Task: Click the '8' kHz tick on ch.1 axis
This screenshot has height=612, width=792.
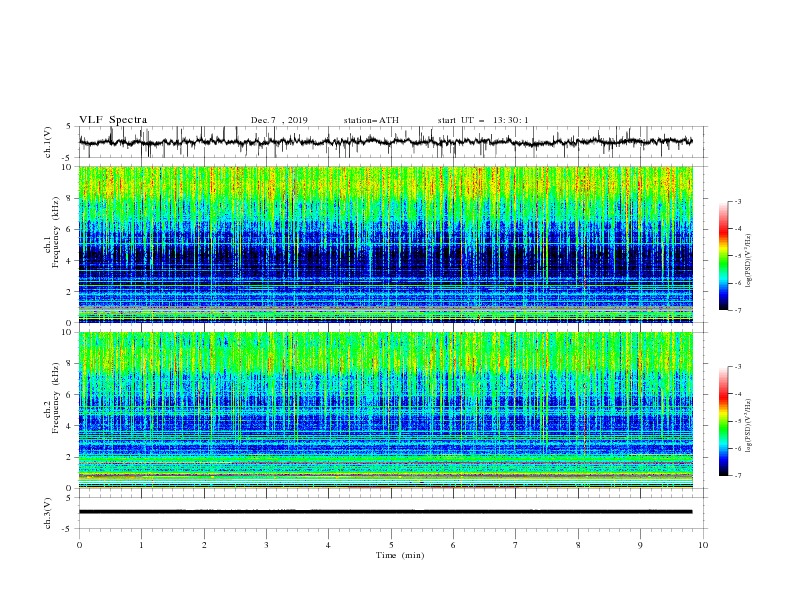Action: 71,198
